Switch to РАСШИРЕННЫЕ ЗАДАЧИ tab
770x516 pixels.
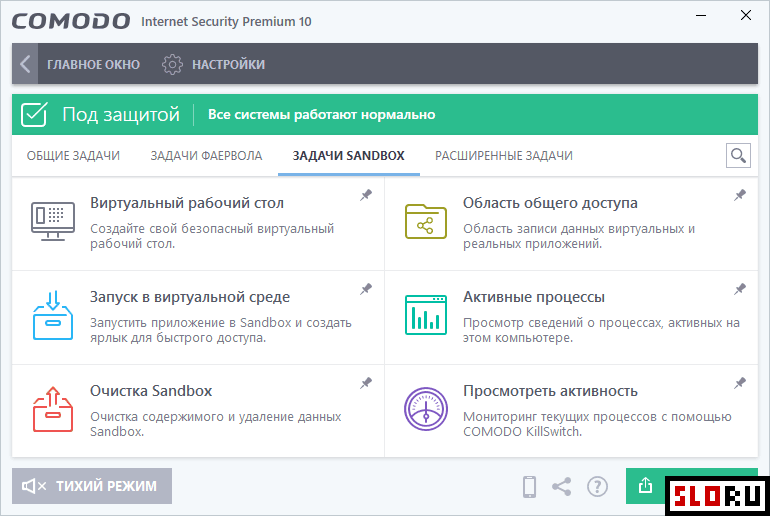[504, 156]
